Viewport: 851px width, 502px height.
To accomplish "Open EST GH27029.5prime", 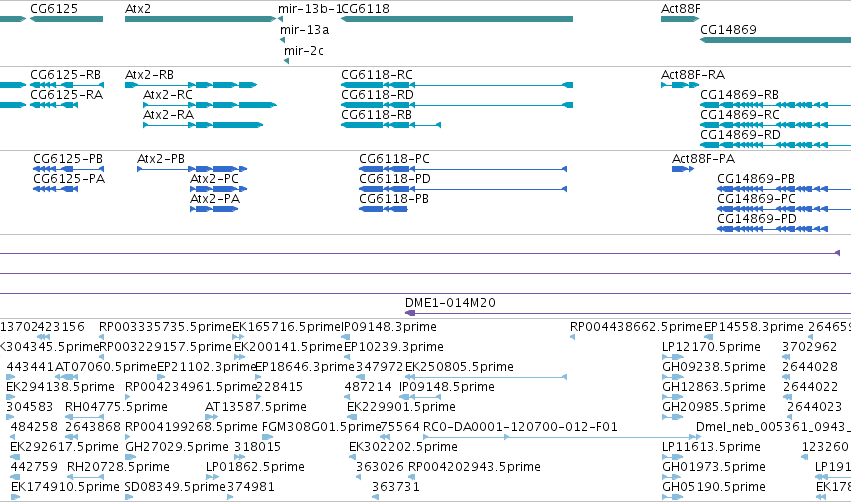I will [x=176, y=447].
